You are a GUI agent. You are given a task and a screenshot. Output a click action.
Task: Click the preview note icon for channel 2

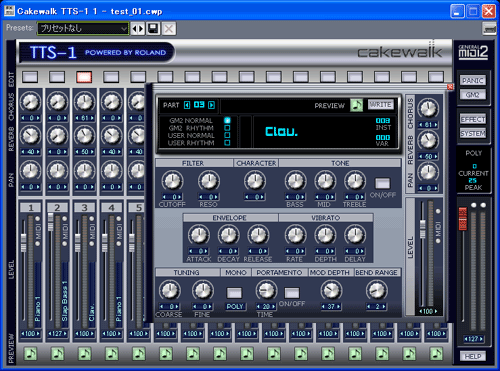(x=57, y=353)
